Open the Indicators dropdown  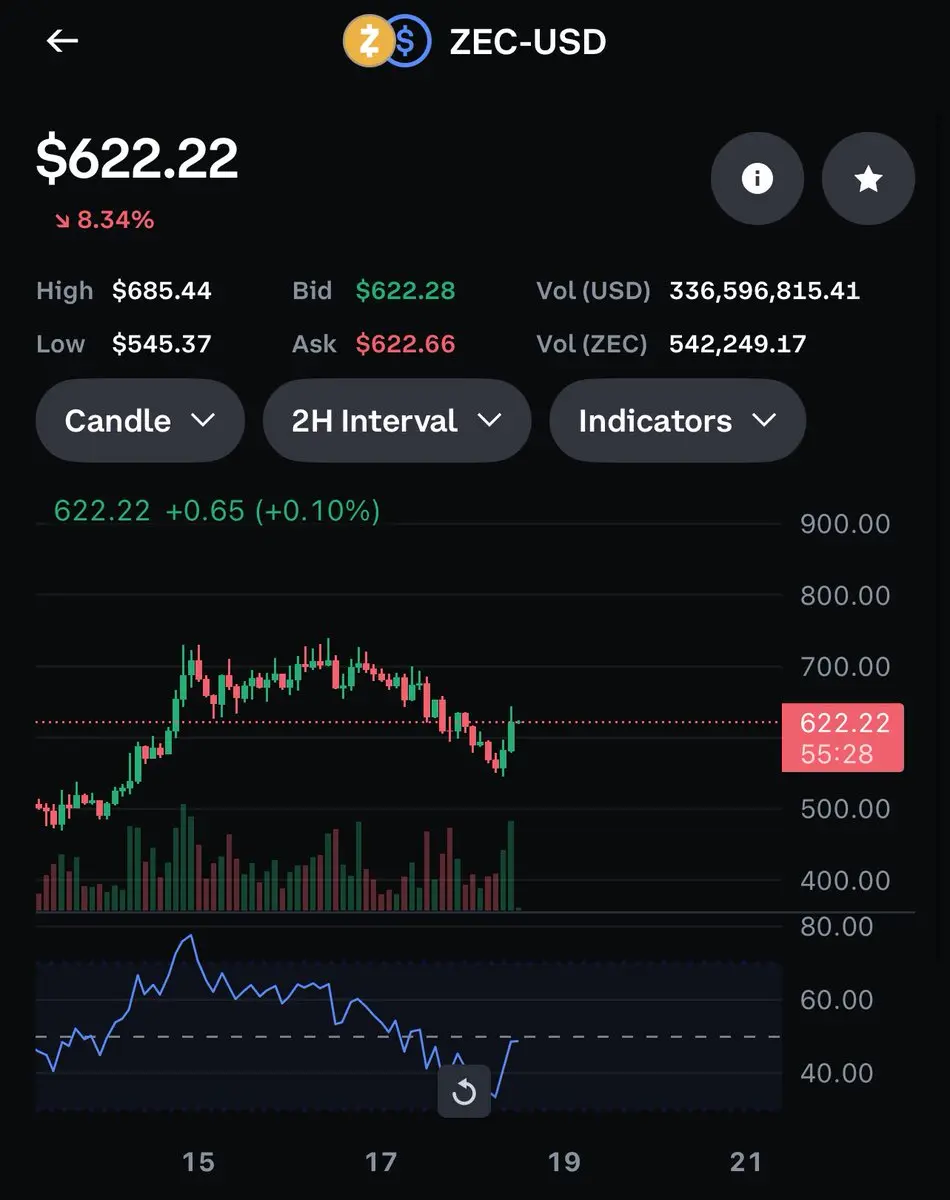677,421
